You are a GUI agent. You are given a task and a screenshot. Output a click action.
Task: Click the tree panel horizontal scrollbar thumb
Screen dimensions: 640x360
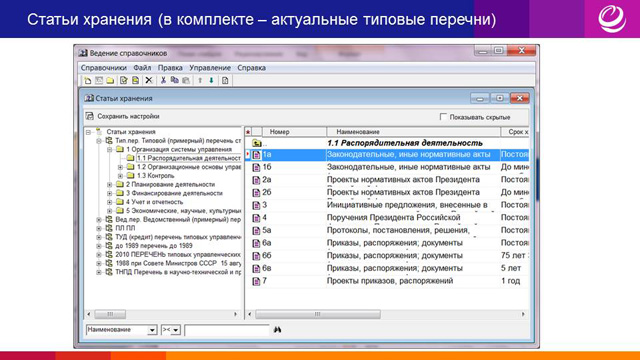(110, 314)
